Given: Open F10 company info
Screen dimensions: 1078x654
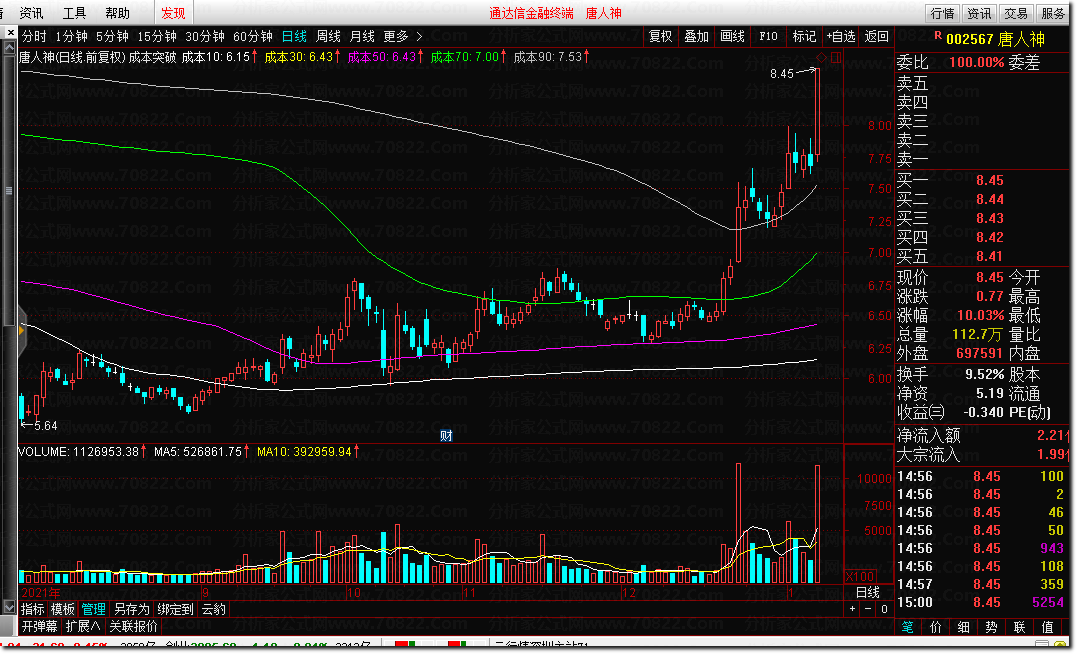Looking at the screenshot, I should click(768, 36).
